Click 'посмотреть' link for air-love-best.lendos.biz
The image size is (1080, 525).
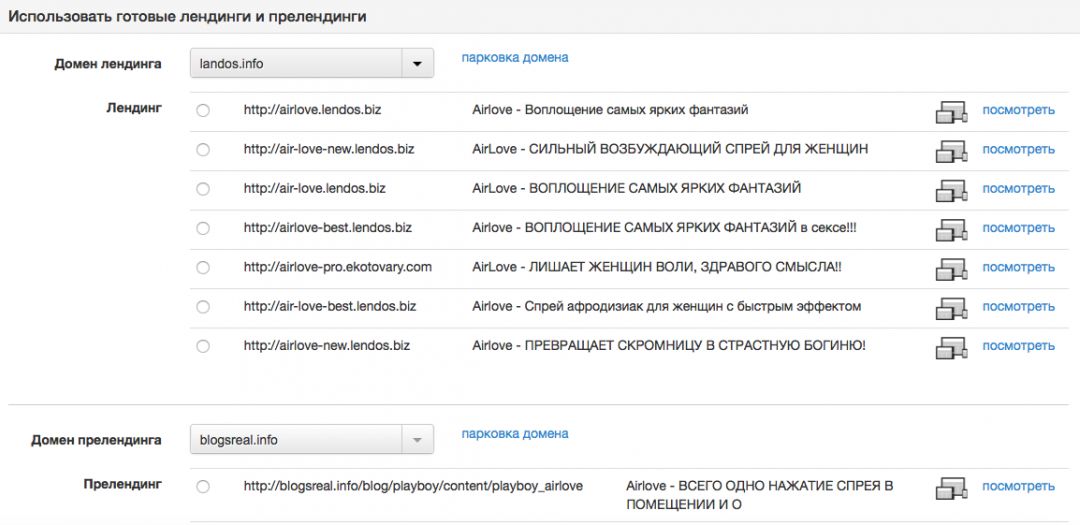[1018, 307]
